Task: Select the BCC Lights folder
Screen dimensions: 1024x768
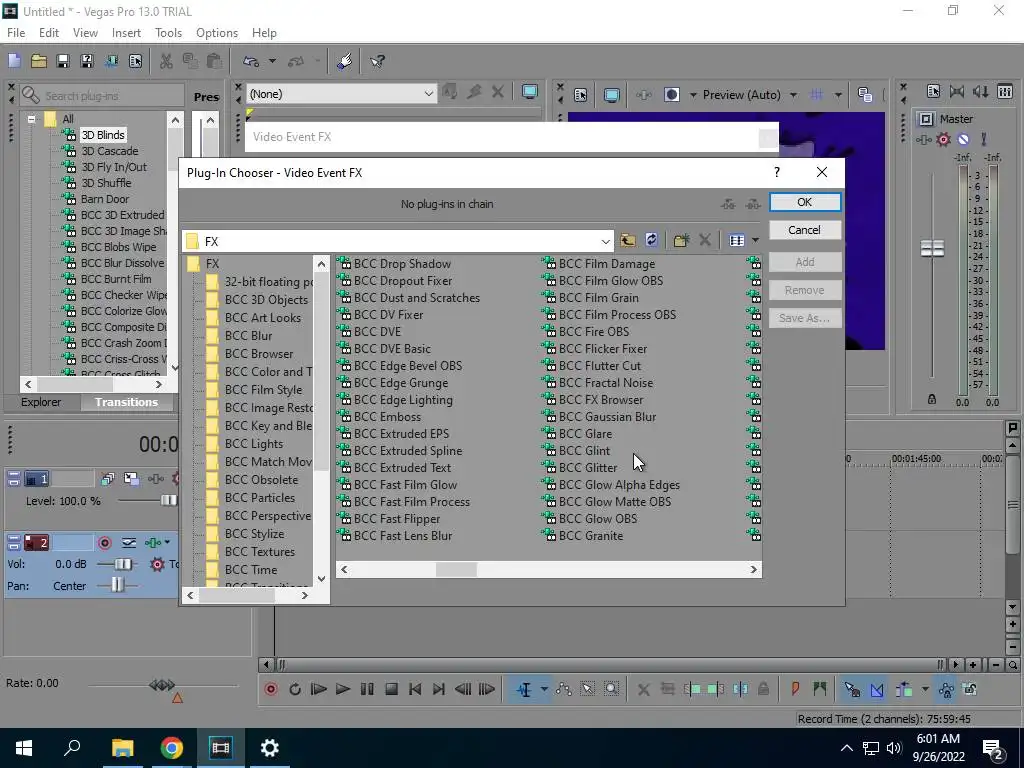Action: click(254, 443)
